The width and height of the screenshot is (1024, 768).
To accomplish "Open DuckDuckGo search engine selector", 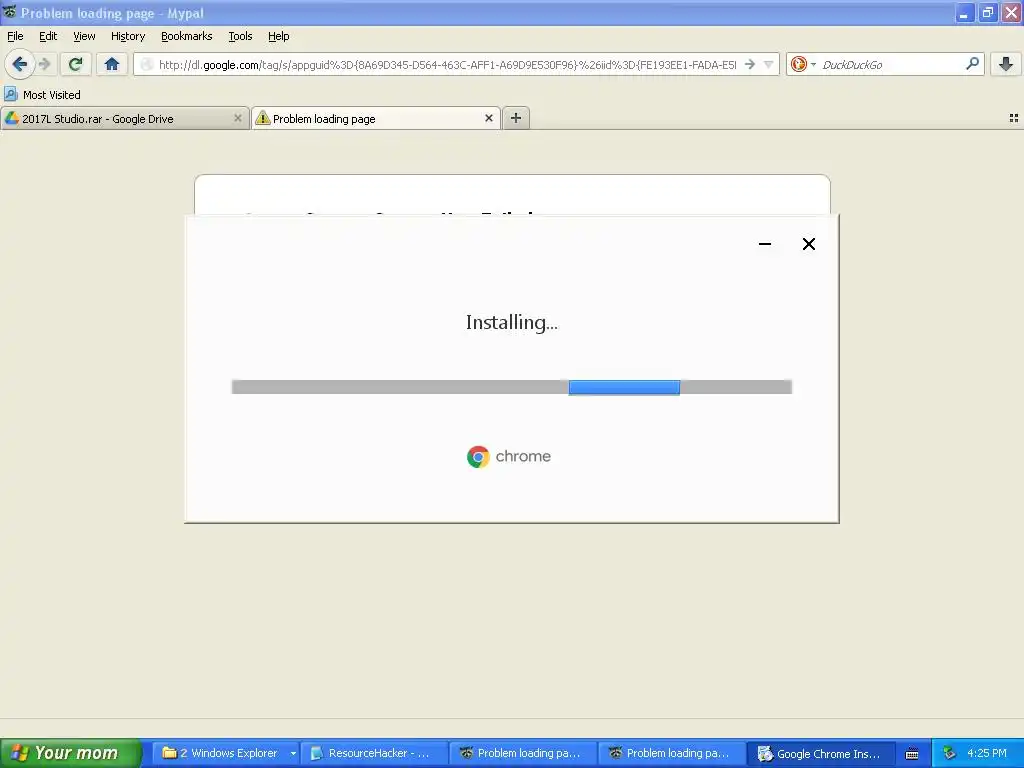I will (803, 64).
